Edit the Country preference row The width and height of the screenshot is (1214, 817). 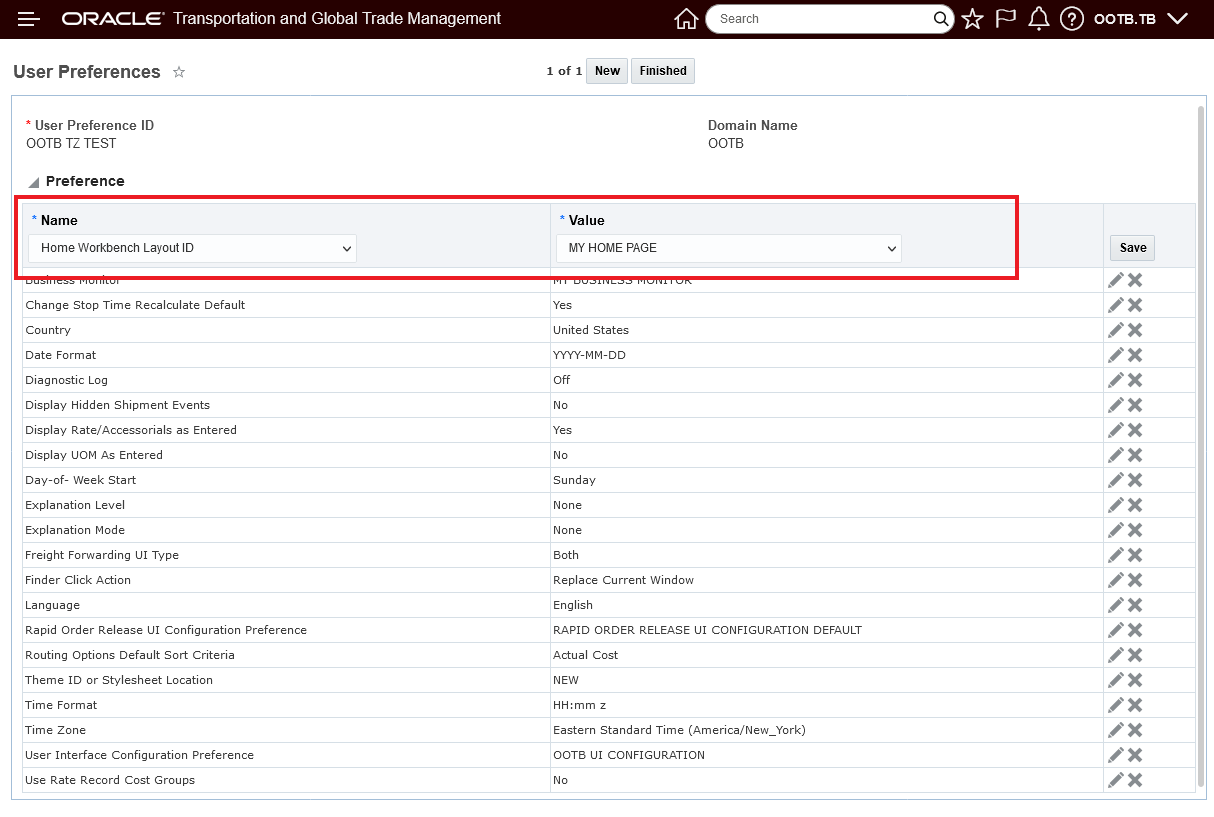point(1116,330)
